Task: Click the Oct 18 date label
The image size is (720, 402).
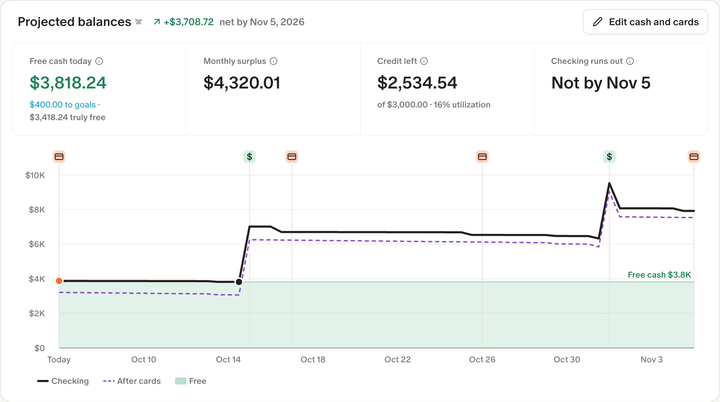Action: pos(313,359)
